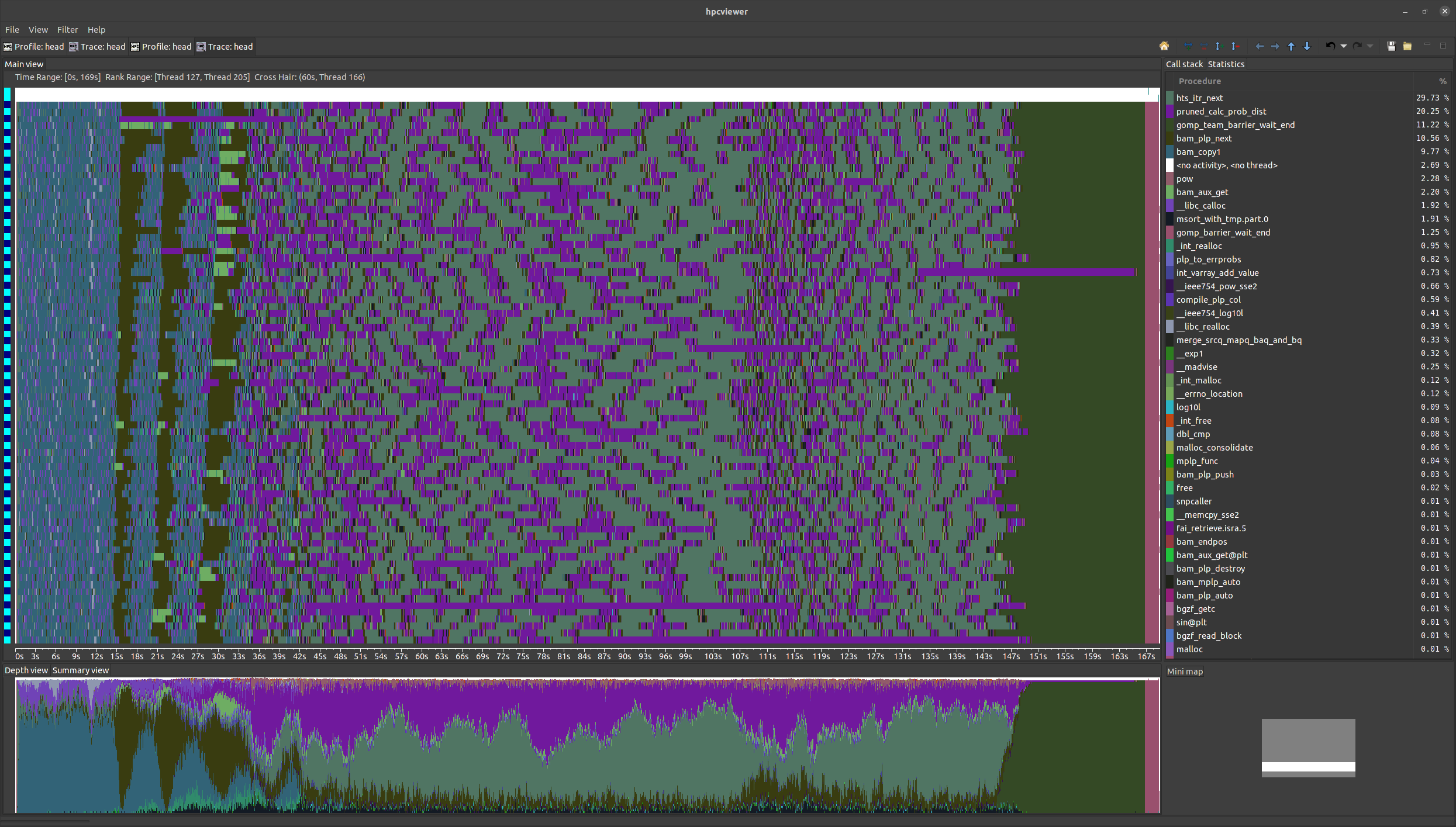Move view left with left arrow icon
Viewport: 1456px width, 827px height.
tap(1260, 46)
